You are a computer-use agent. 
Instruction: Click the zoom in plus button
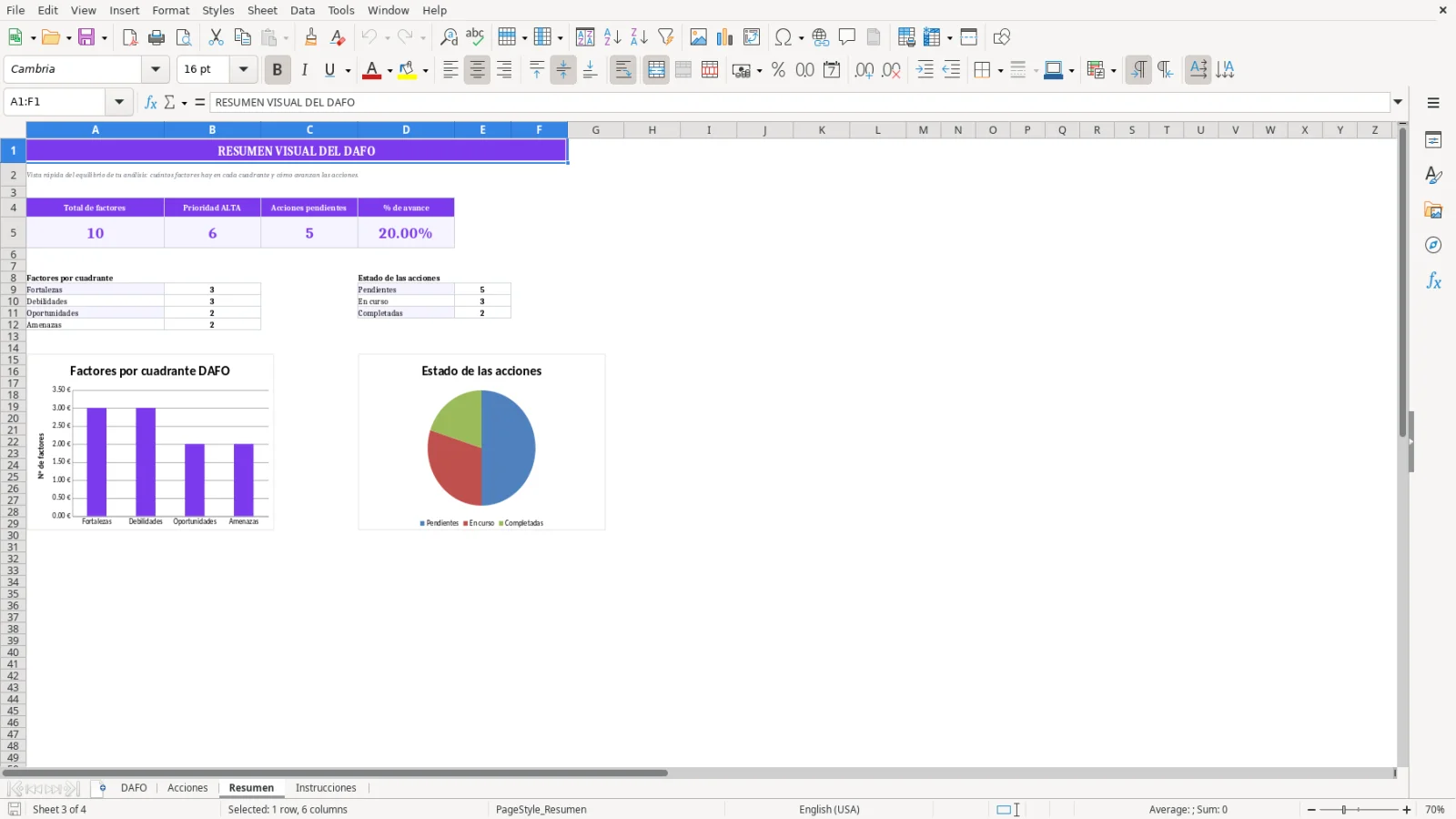(1407, 810)
